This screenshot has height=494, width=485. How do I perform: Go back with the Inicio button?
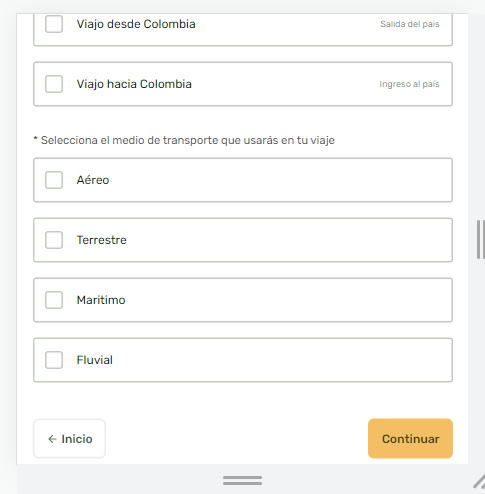point(69,439)
